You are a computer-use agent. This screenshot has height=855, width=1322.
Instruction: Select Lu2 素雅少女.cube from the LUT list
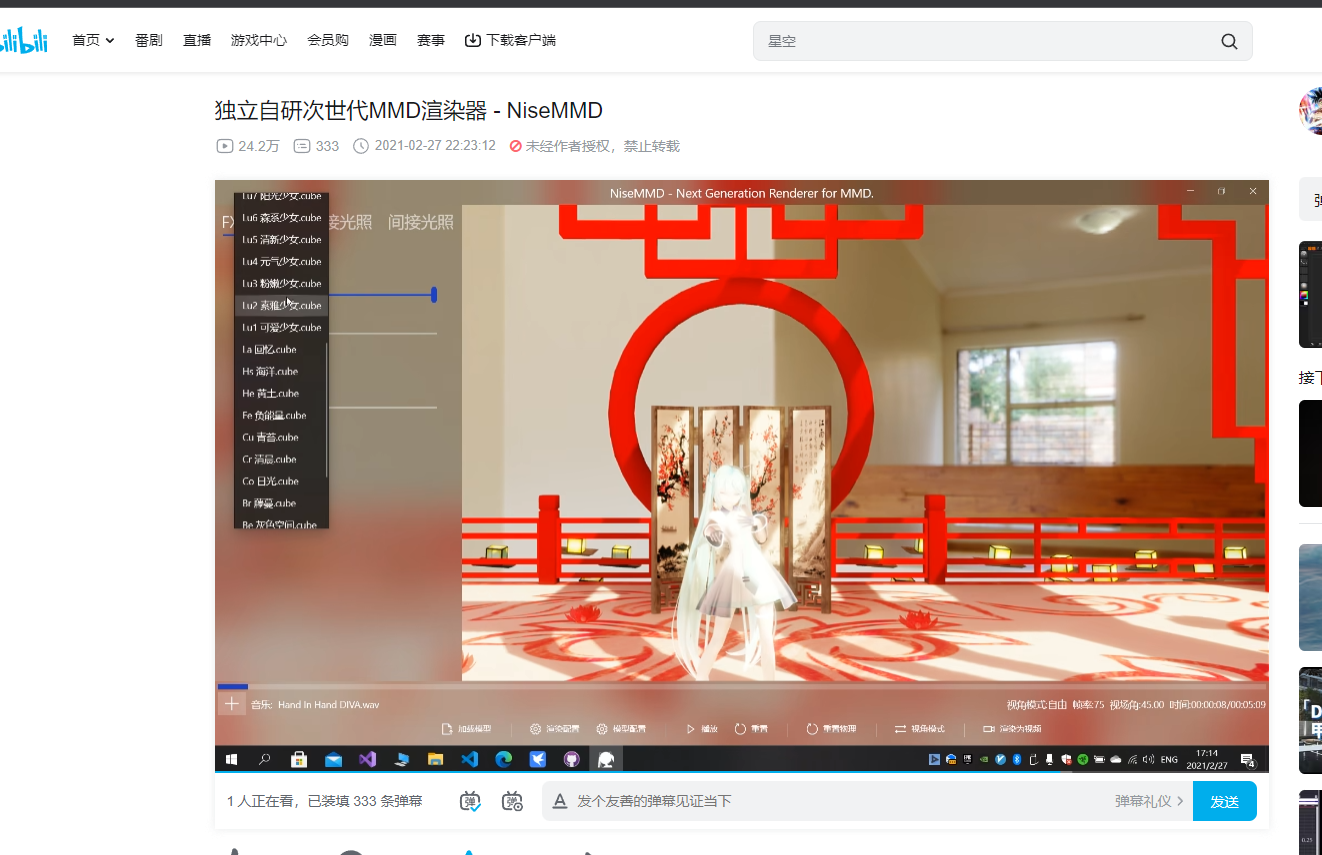click(x=281, y=305)
